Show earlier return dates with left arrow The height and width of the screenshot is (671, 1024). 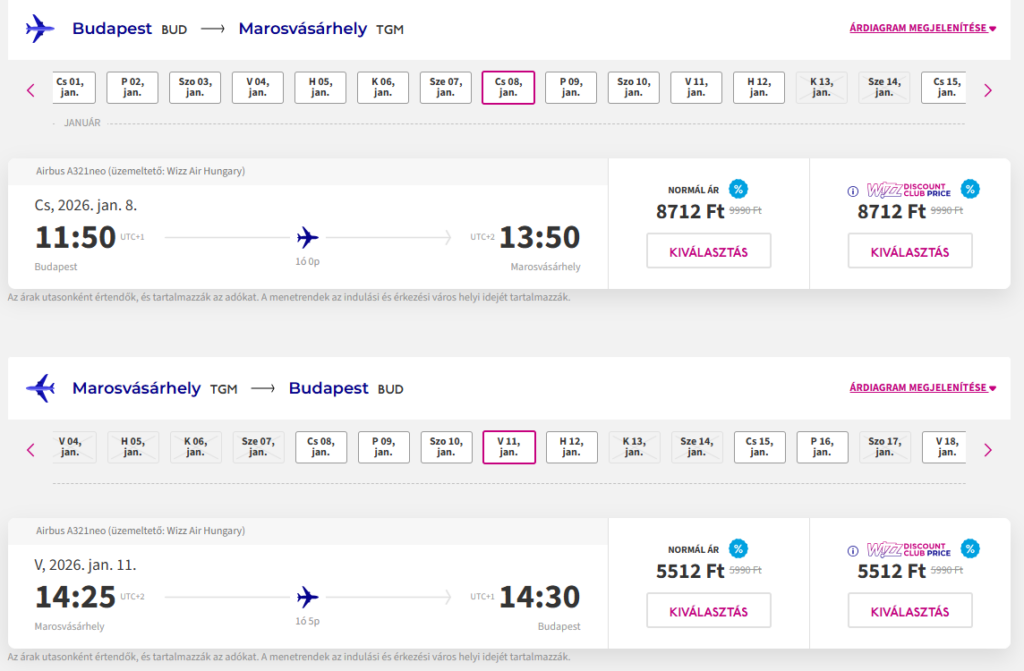30,450
